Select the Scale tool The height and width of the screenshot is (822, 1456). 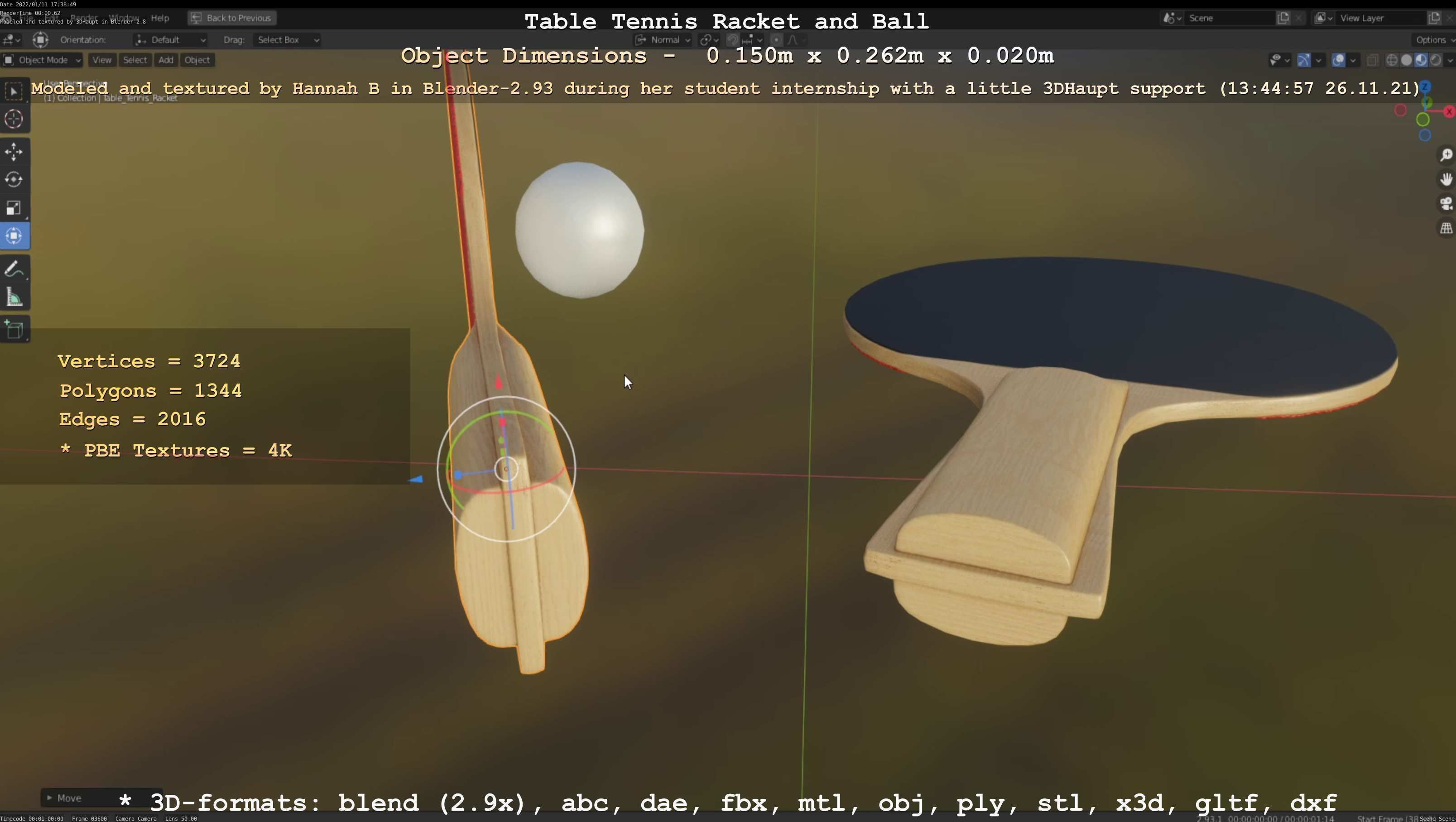pos(14,208)
